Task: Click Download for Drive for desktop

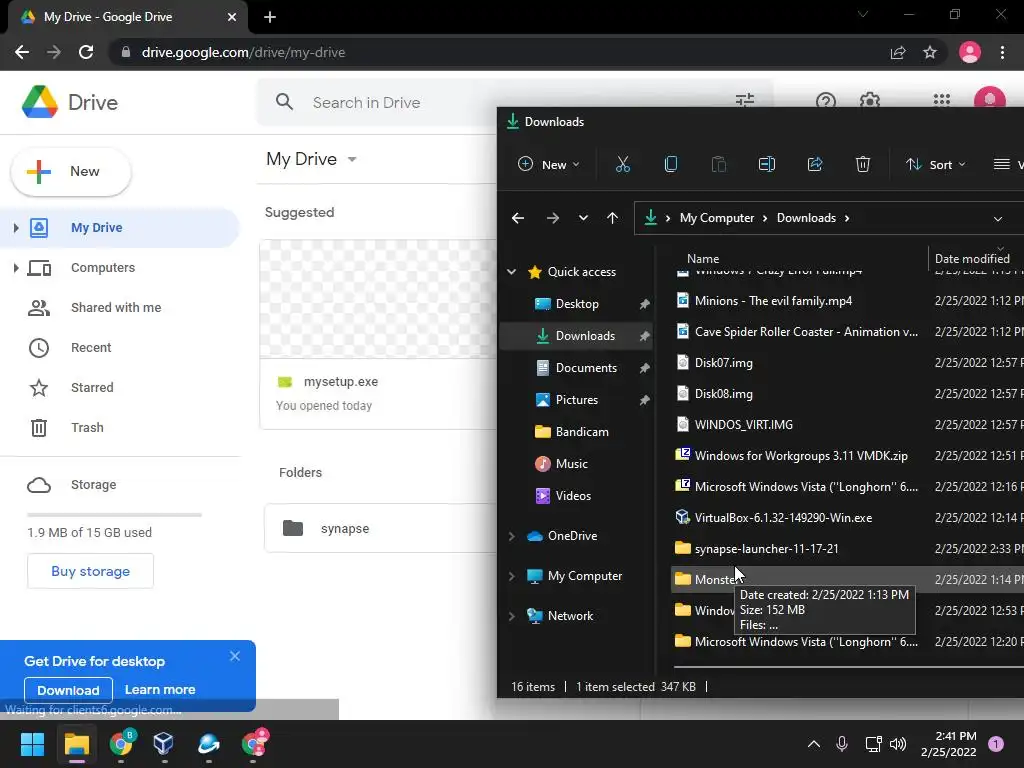Action: (68, 690)
